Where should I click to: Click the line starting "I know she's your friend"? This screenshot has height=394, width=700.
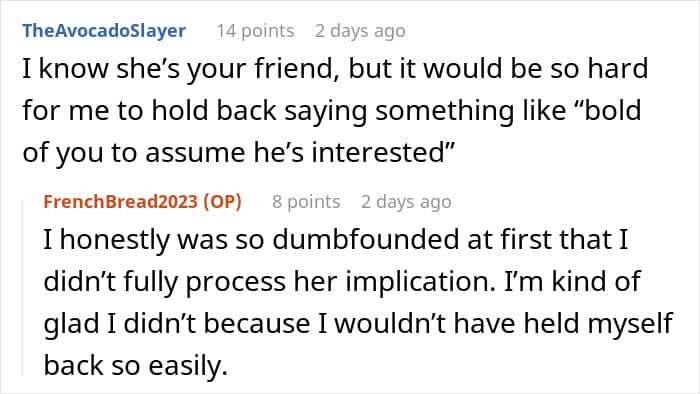[335, 69]
